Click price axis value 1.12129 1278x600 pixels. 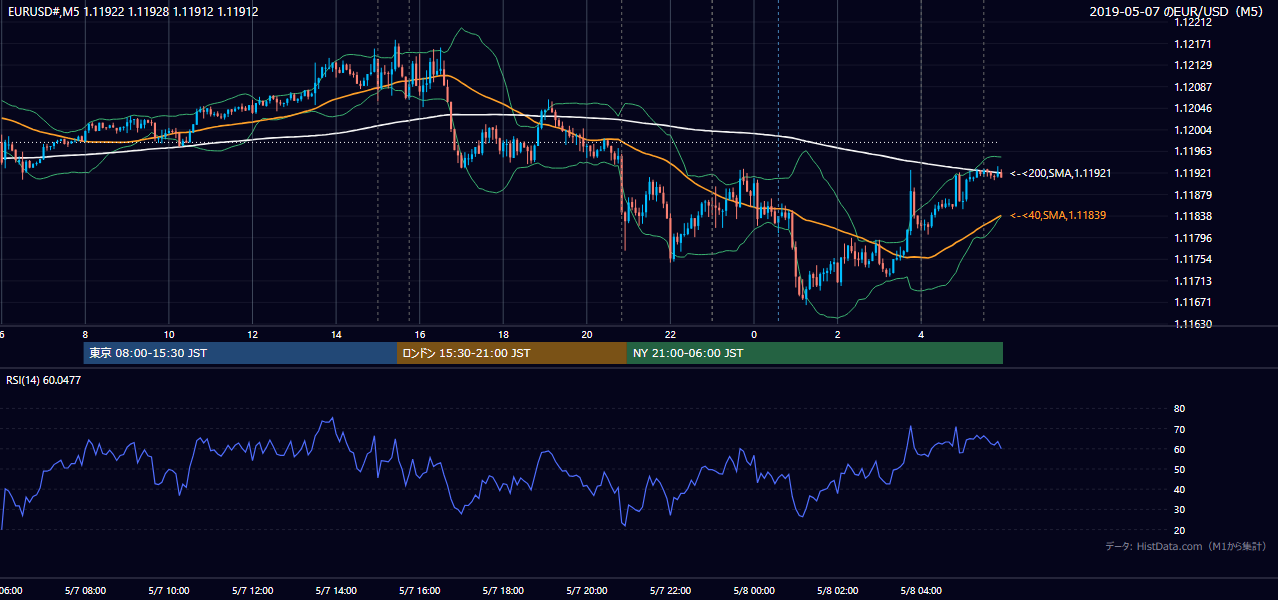coord(1194,65)
